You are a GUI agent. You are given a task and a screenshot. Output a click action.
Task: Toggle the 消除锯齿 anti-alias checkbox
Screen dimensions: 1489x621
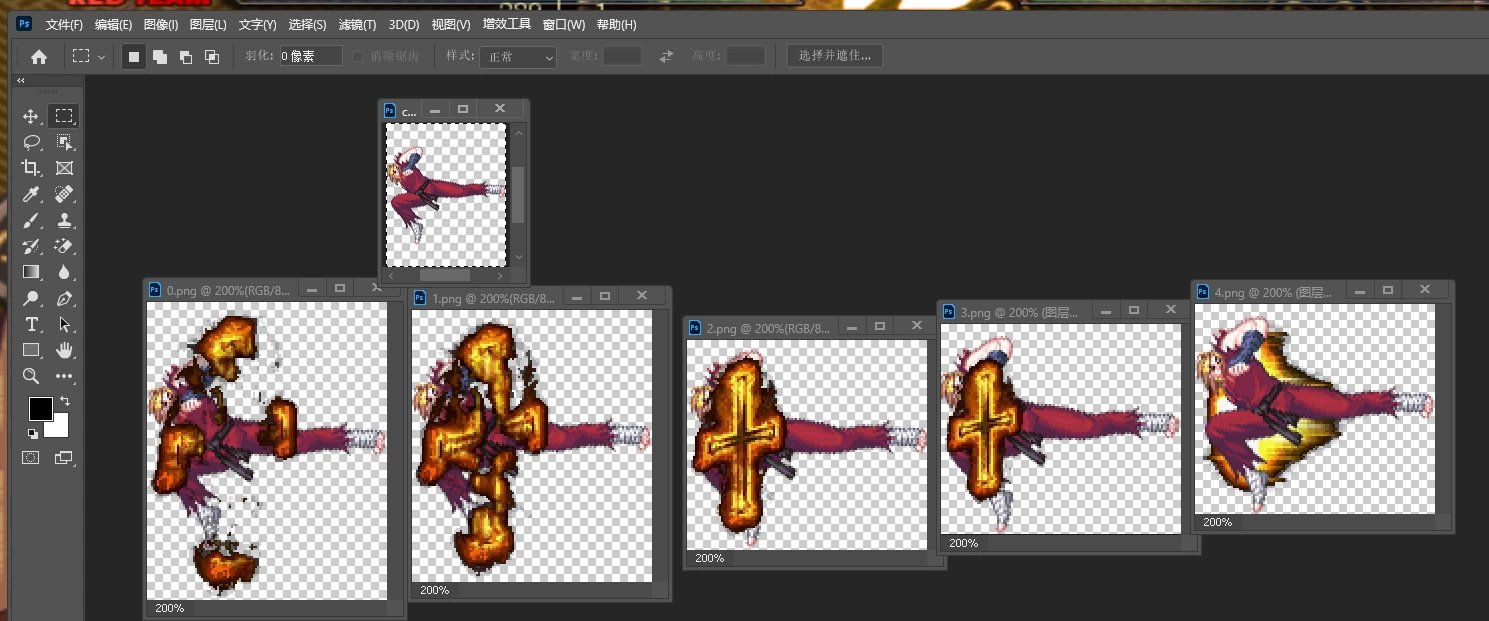pos(358,57)
